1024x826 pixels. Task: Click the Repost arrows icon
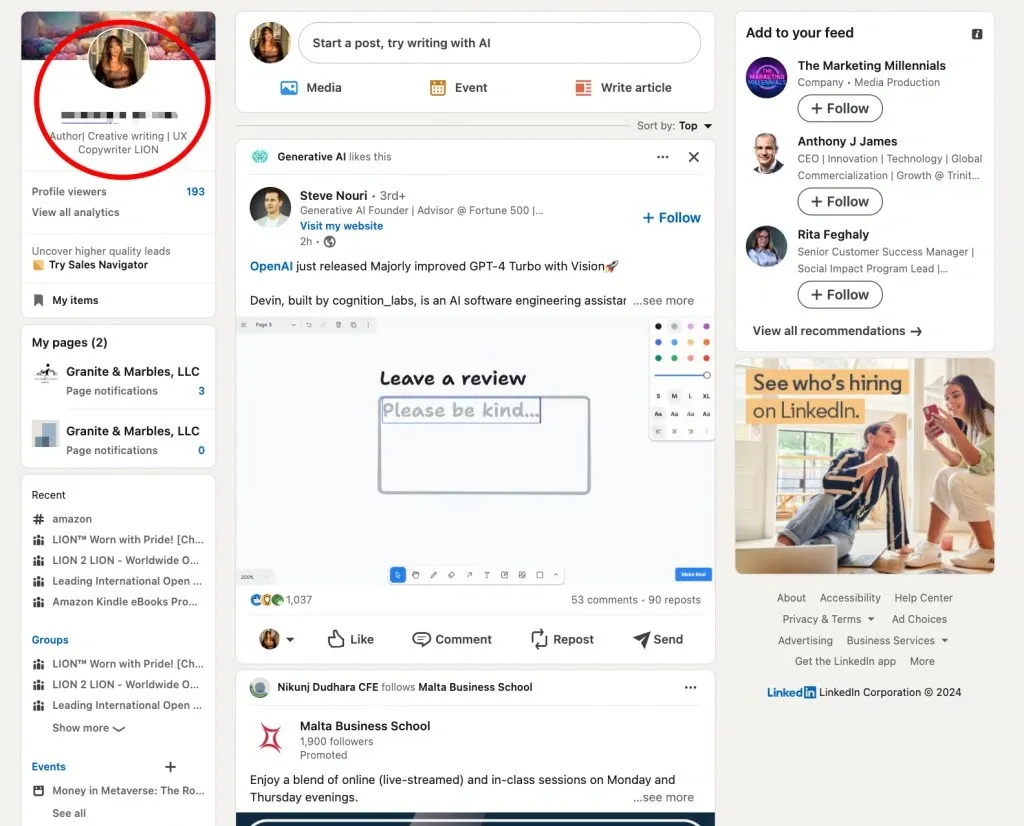point(539,639)
